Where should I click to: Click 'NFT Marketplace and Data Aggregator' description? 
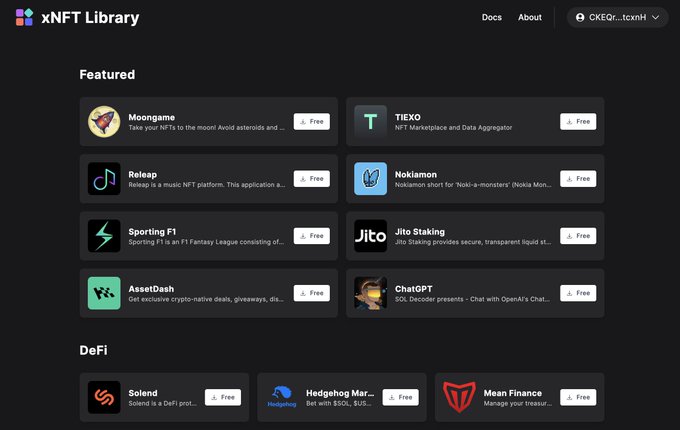coord(453,127)
